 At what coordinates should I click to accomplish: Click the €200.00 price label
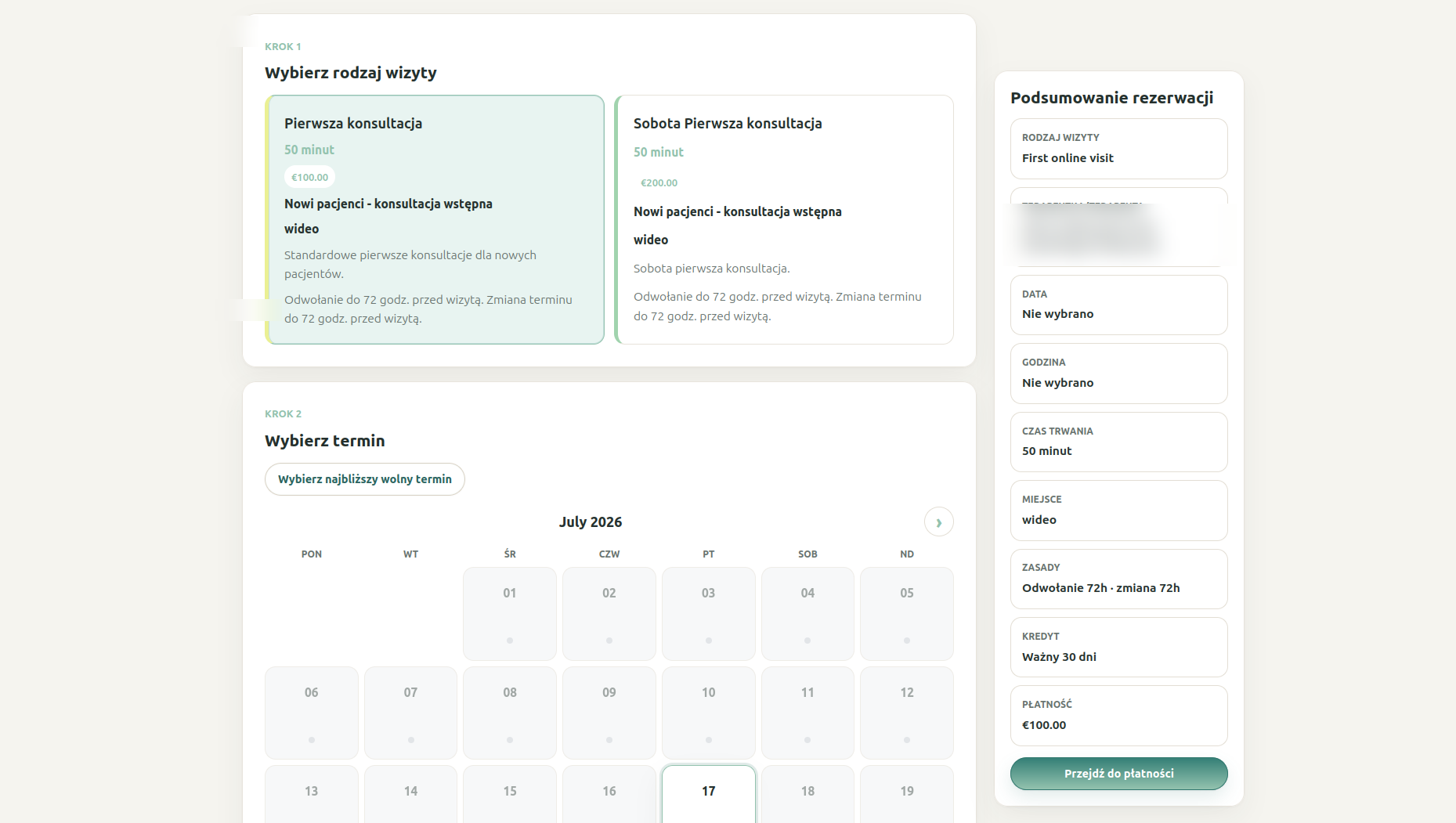tap(659, 182)
